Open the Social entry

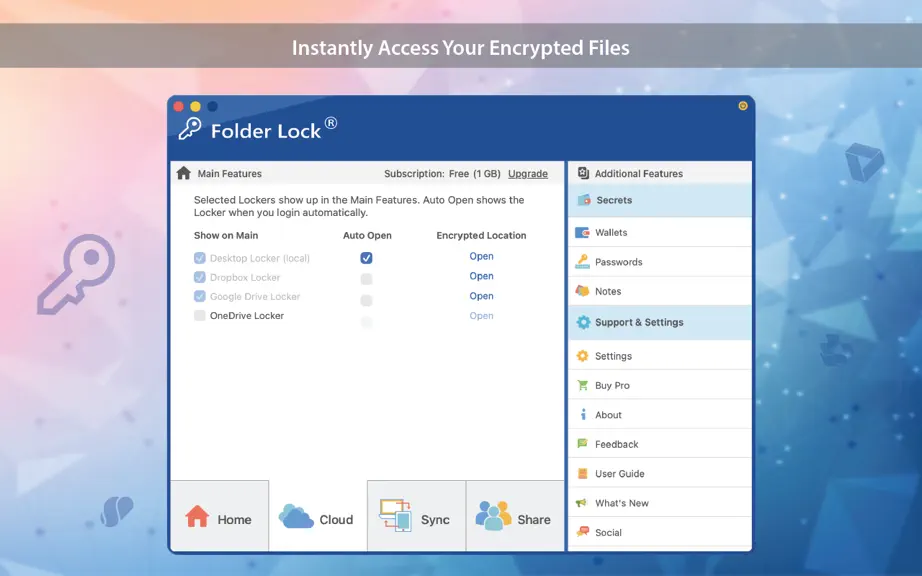(x=660, y=532)
